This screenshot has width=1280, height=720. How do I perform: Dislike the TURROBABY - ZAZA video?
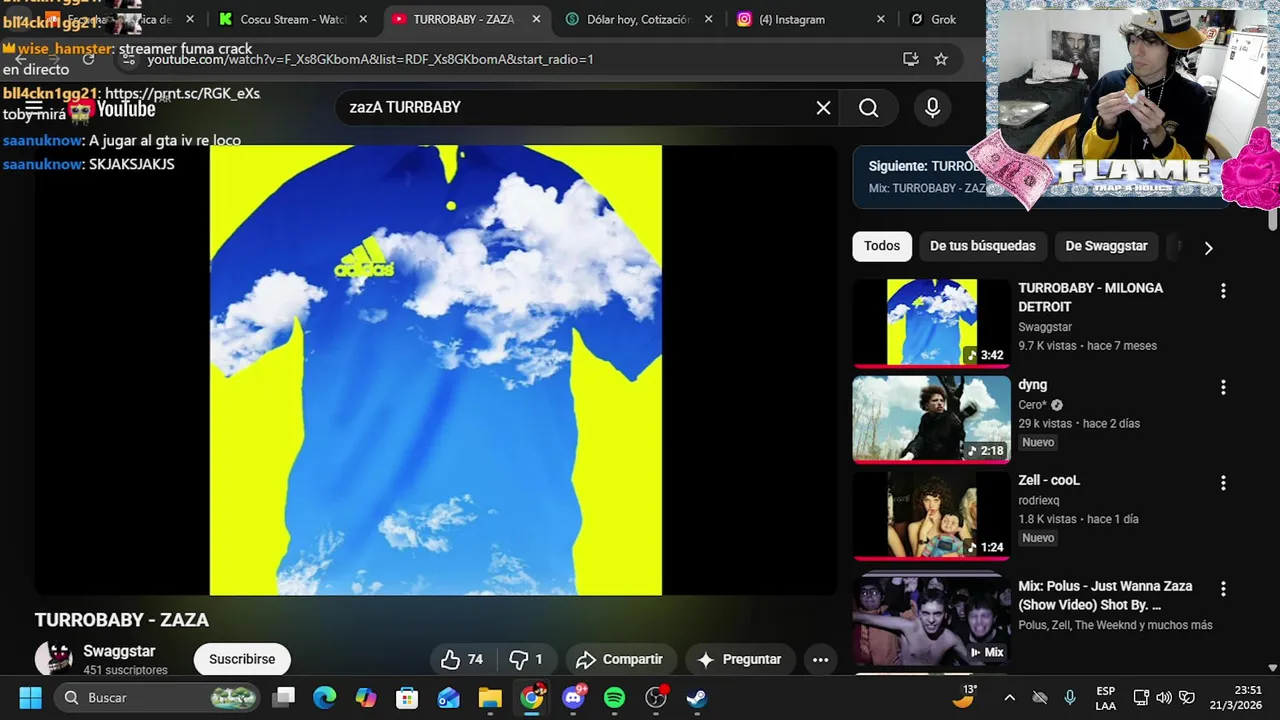(527, 659)
